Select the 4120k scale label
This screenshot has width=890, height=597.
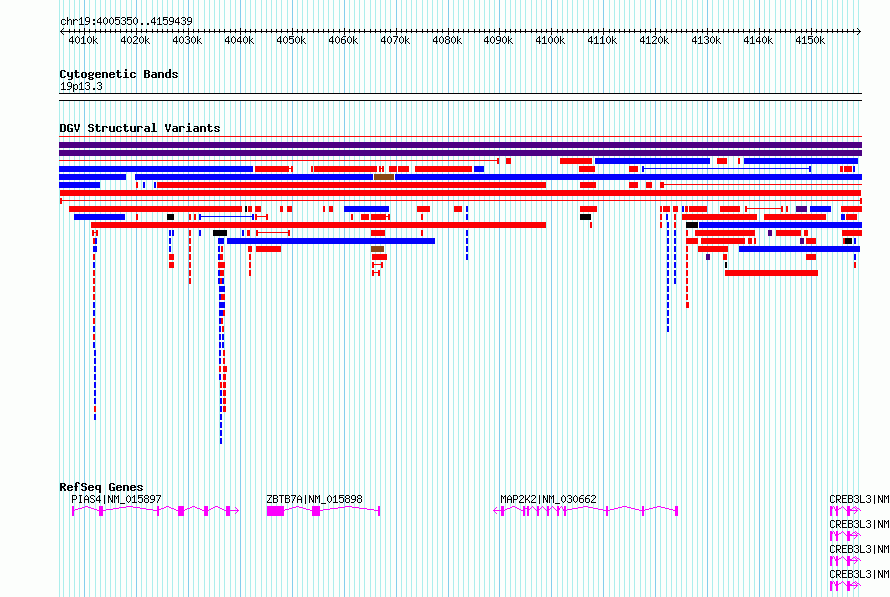[x=654, y=40]
